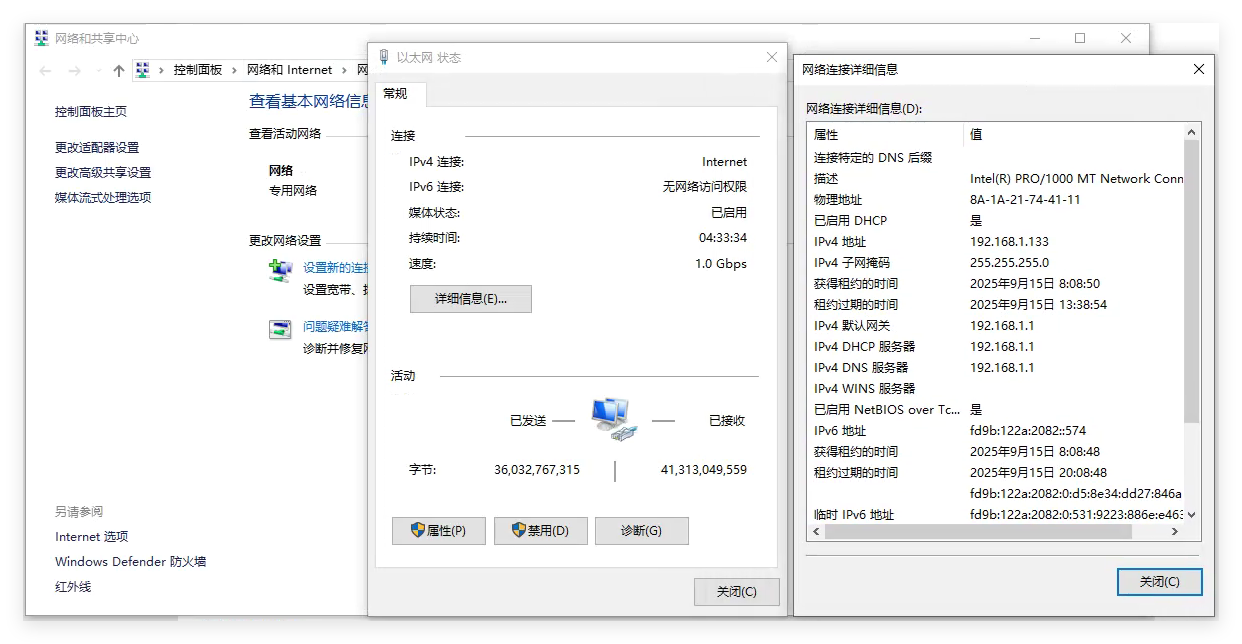Click the Up arrow navigation icon

(x=119, y=70)
